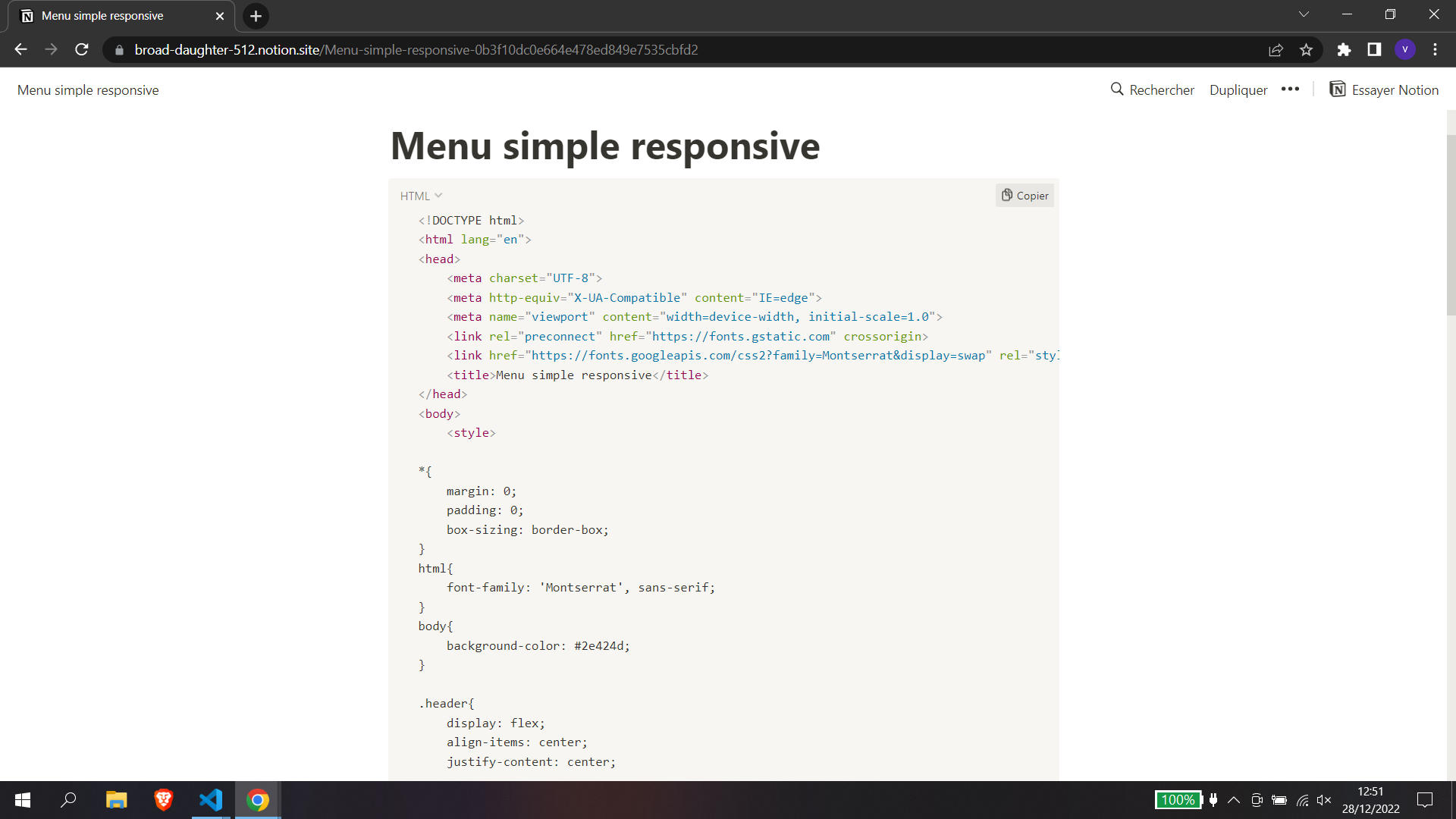Select the Menu simple responsive tab
This screenshot has width=1456, height=819.
pyautogui.click(x=114, y=16)
